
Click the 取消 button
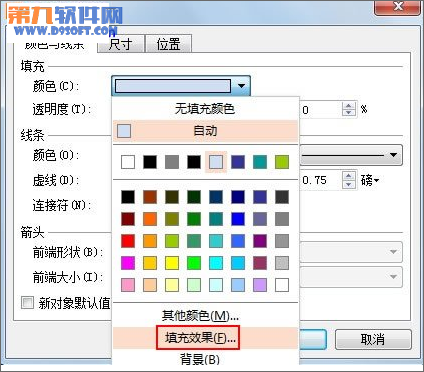click(x=373, y=340)
